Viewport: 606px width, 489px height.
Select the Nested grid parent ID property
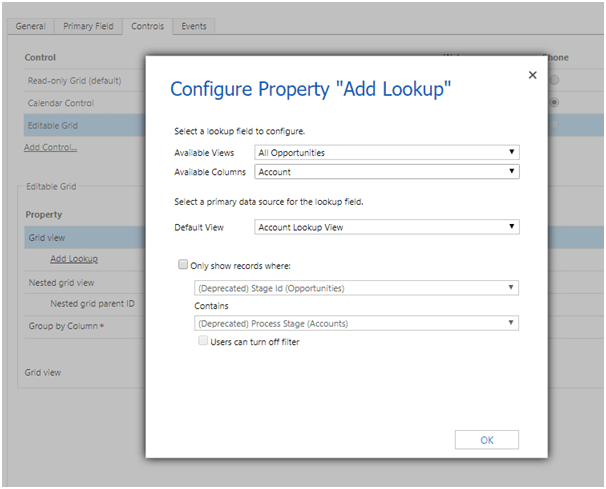[92, 303]
